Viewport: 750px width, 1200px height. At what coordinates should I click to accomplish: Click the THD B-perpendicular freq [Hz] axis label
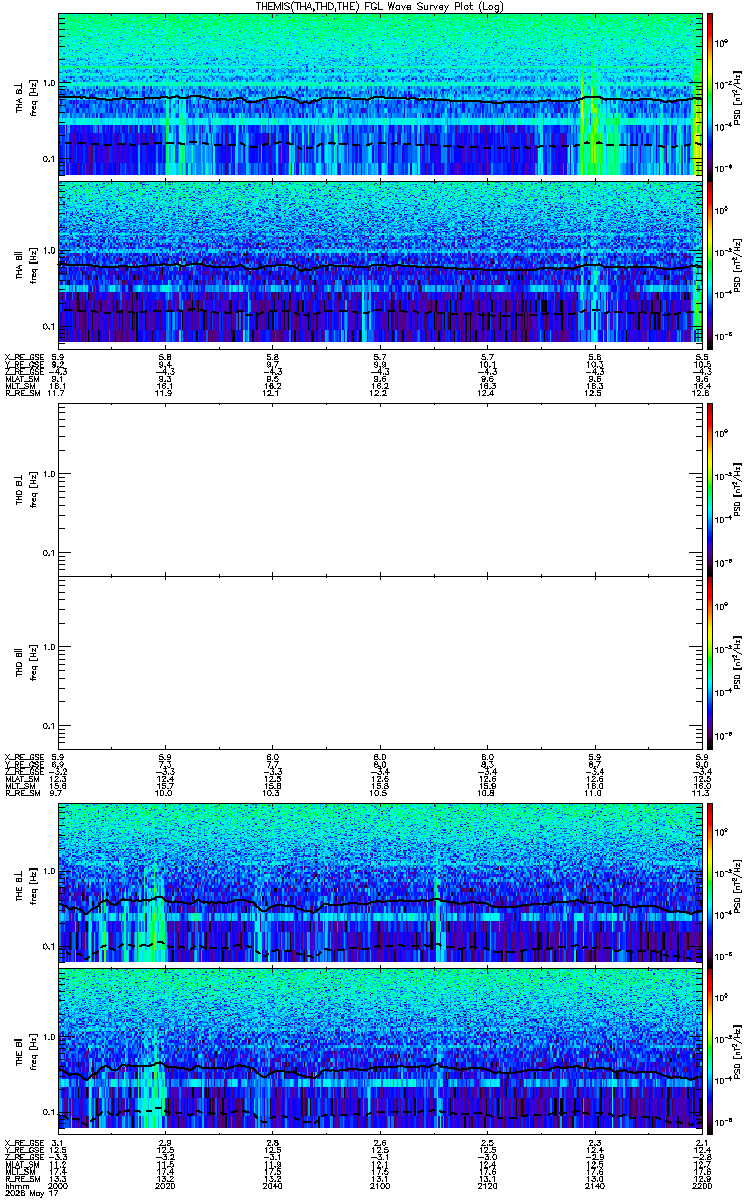click(33, 489)
